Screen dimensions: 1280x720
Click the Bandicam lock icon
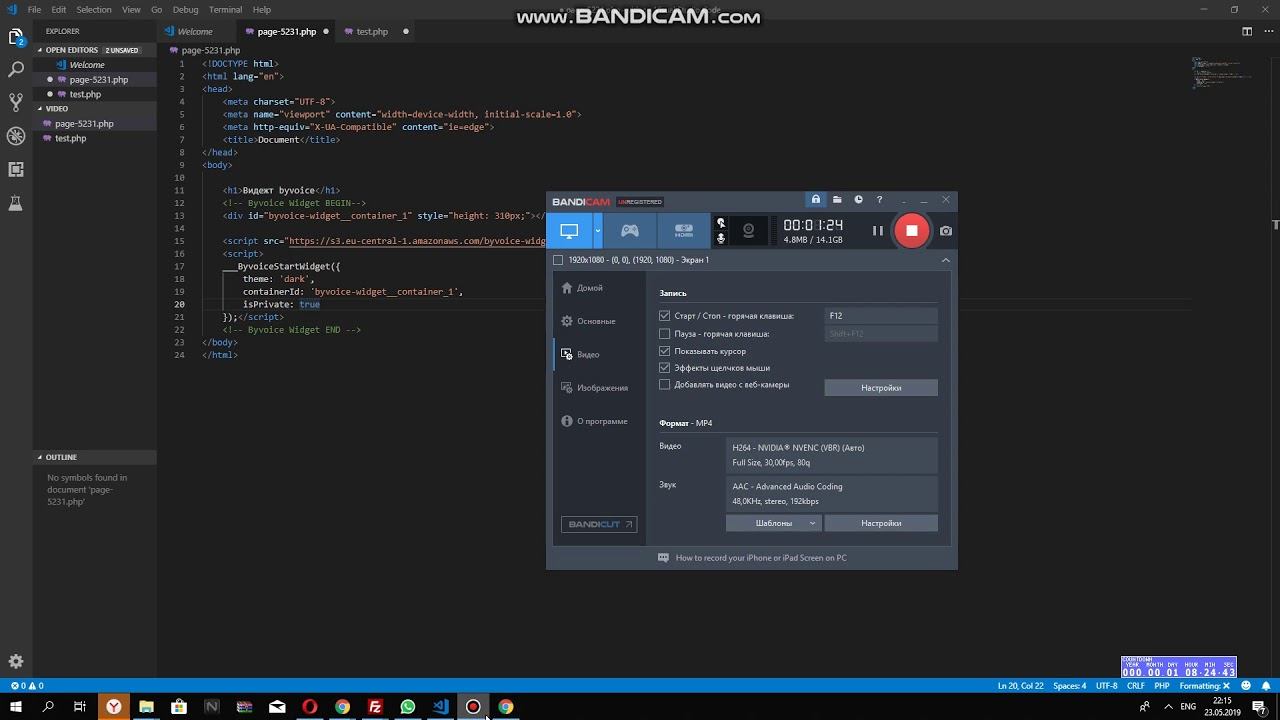[x=816, y=200]
